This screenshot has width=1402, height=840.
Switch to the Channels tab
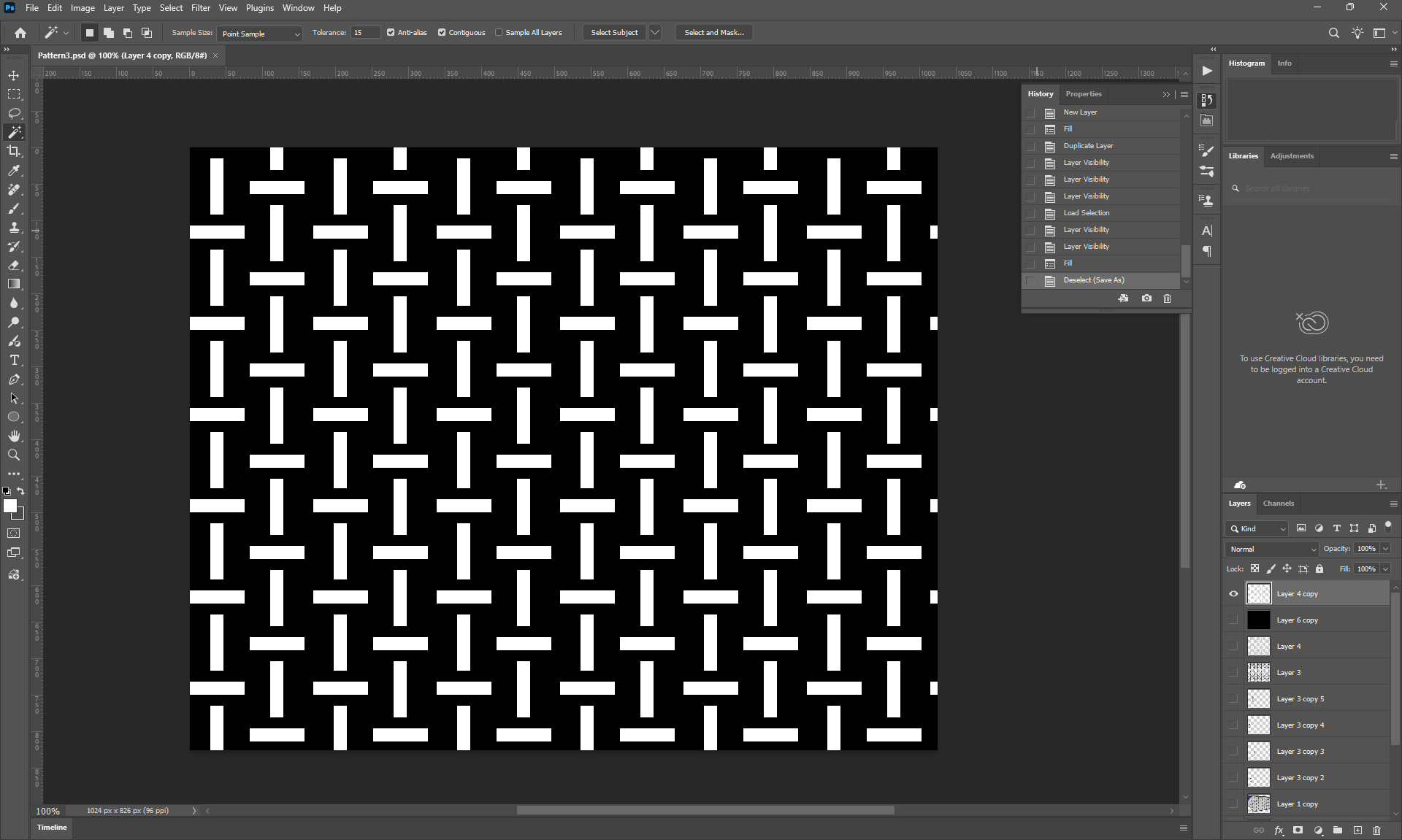pos(1278,503)
